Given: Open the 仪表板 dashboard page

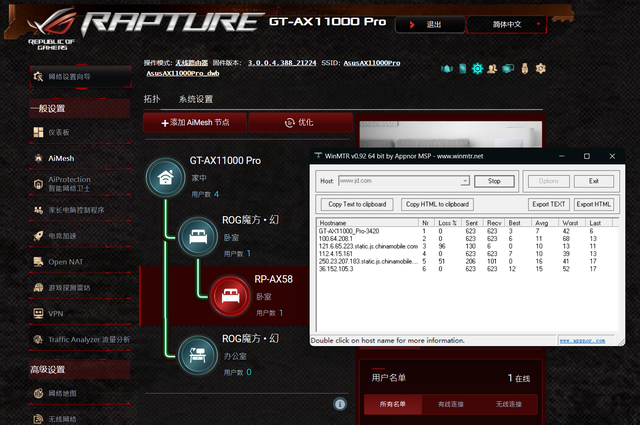Looking at the screenshot, I should click(x=80, y=132).
